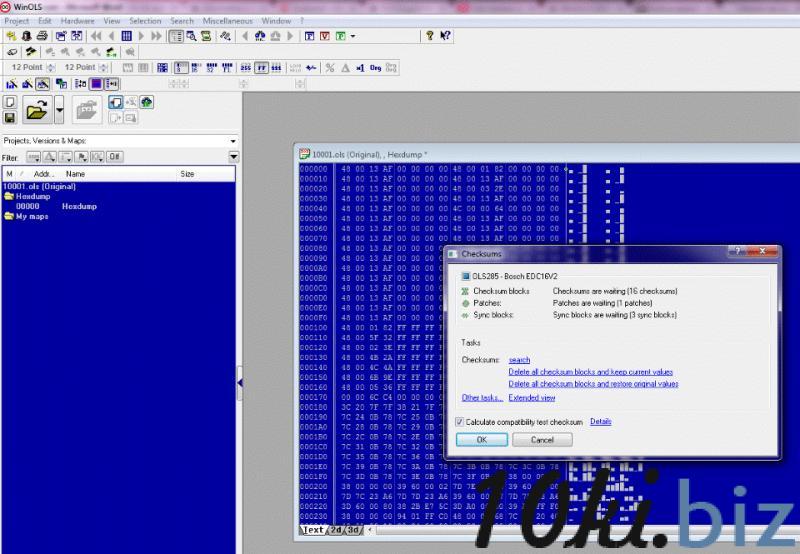This screenshot has height=554, width=800.
Task: Click OK in the Checksums dialog
Action: point(481,440)
